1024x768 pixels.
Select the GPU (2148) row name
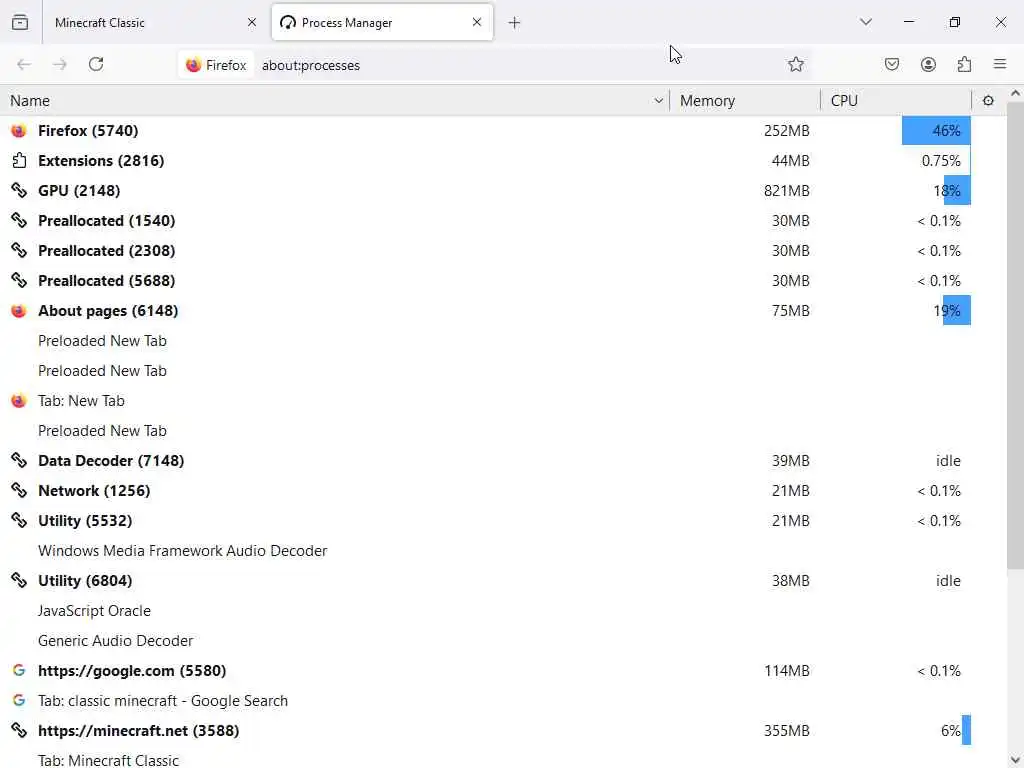(x=79, y=191)
